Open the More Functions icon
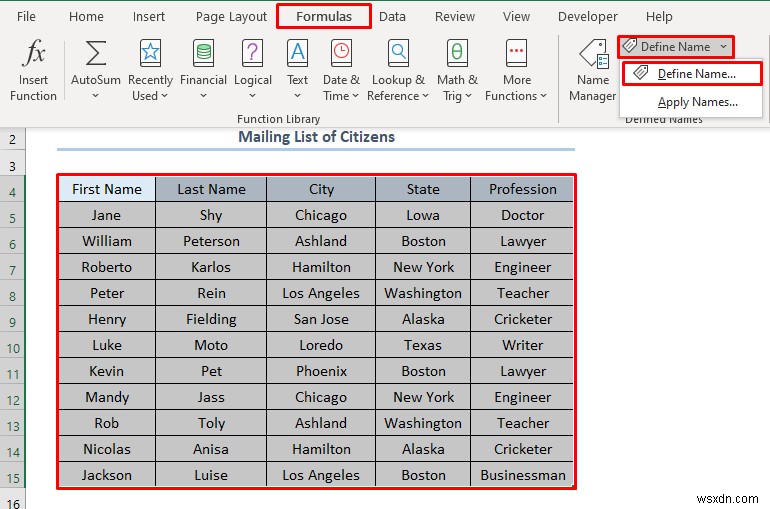Viewport: 770px width, 509px height. (517, 53)
